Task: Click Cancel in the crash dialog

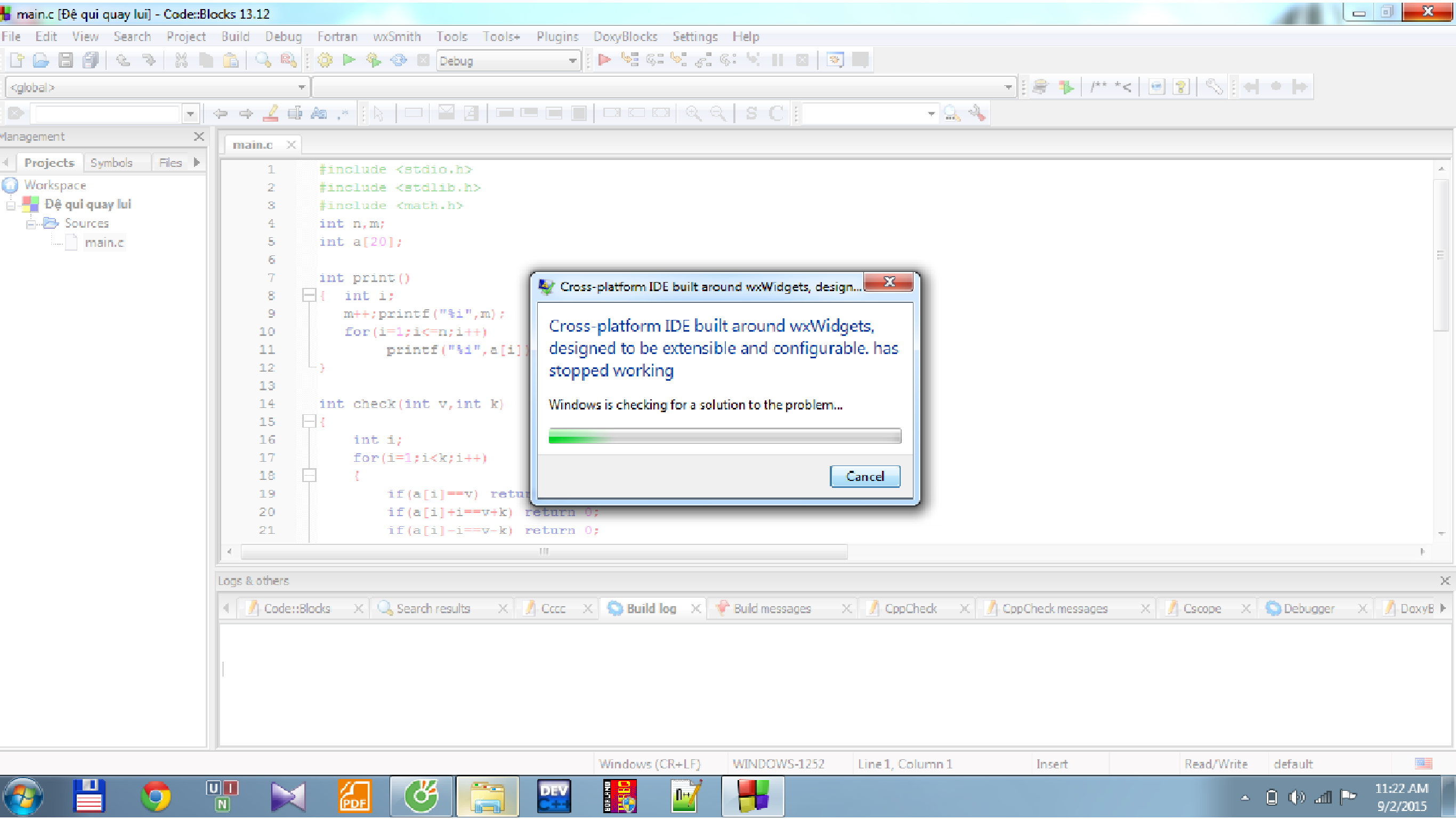Action: pyautogui.click(x=865, y=476)
